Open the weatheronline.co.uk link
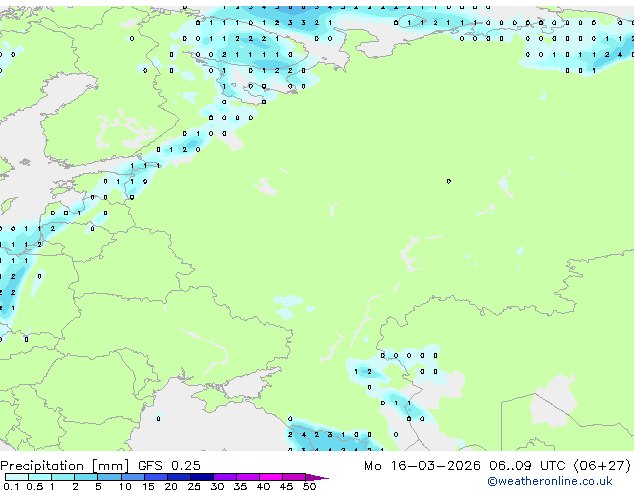Screen dimensions: 634x490 click(550, 481)
